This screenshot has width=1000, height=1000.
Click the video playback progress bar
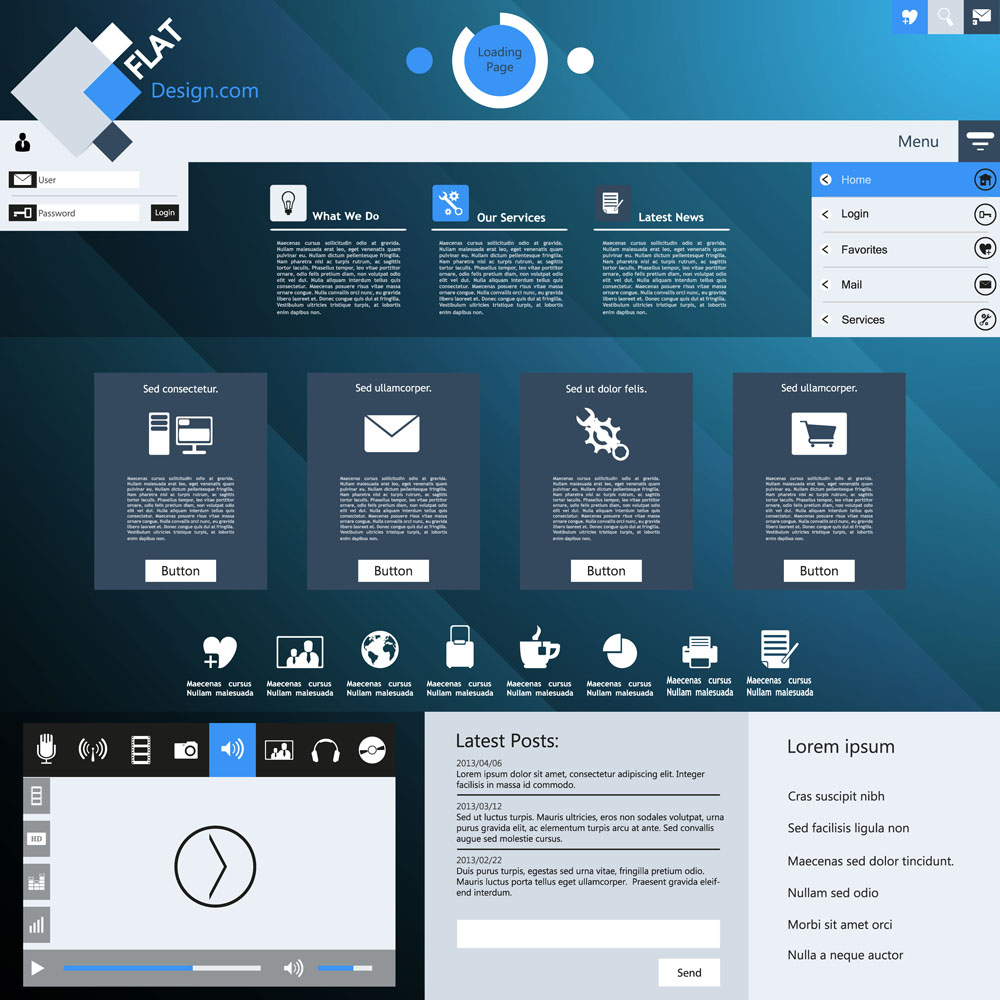pyautogui.click(x=162, y=968)
